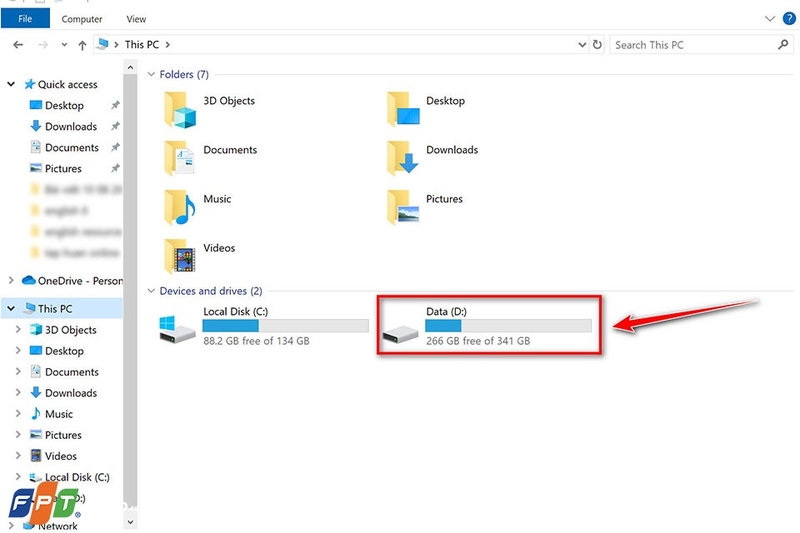Expand Downloads under This PC tree

pos(18,392)
